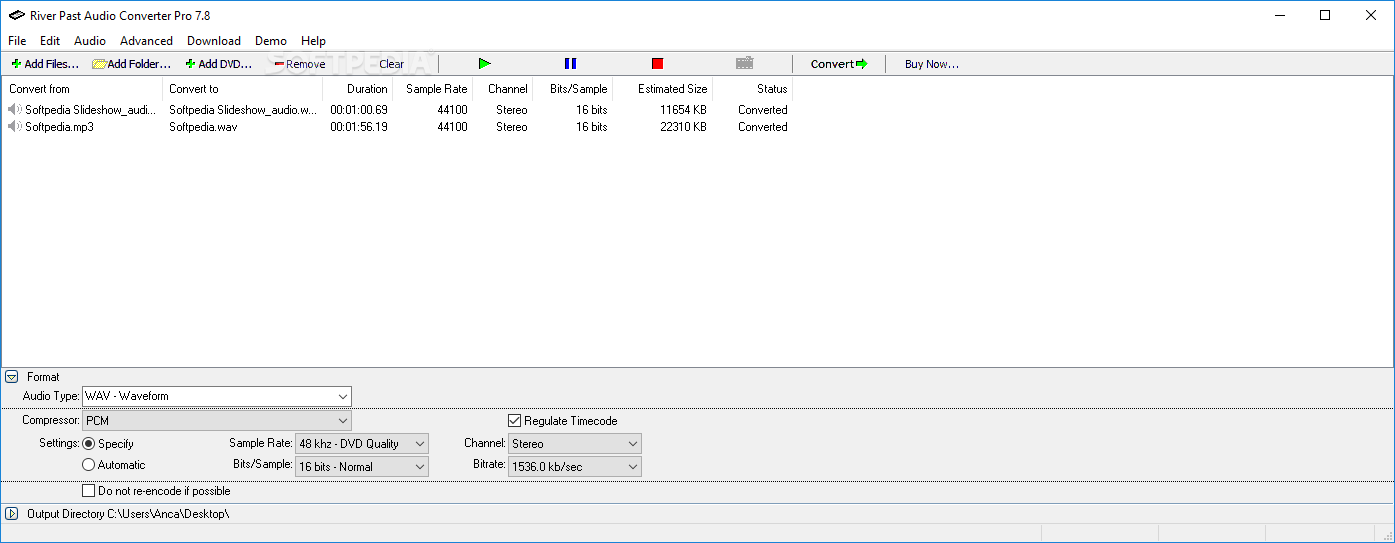This screenshot has width=1395, height=543.
Task: Select Softpedia Slideshow_audi... source entry
Action: coord(91,110)
